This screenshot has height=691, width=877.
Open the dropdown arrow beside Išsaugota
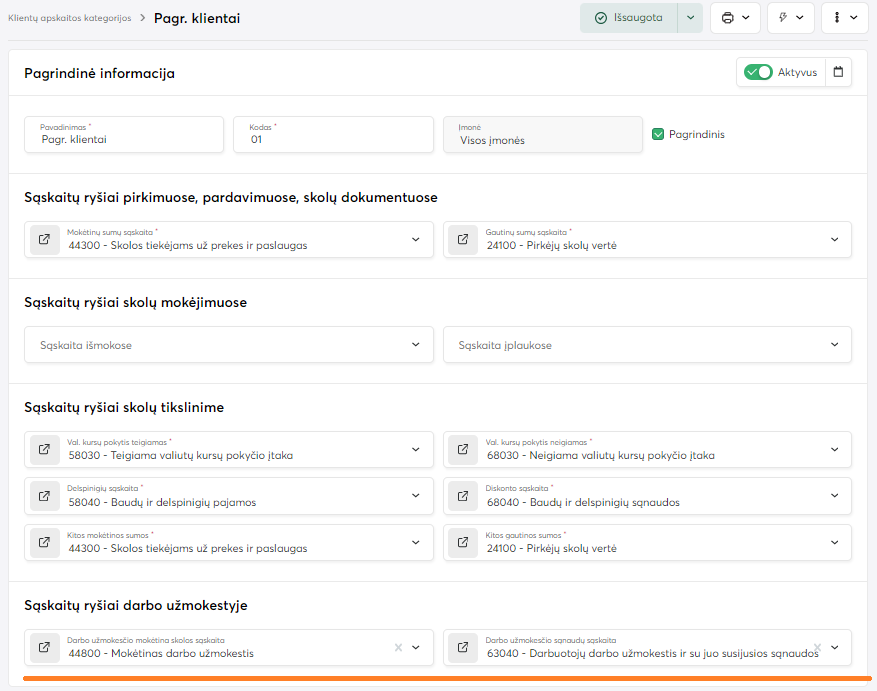[x=690, y=18]
